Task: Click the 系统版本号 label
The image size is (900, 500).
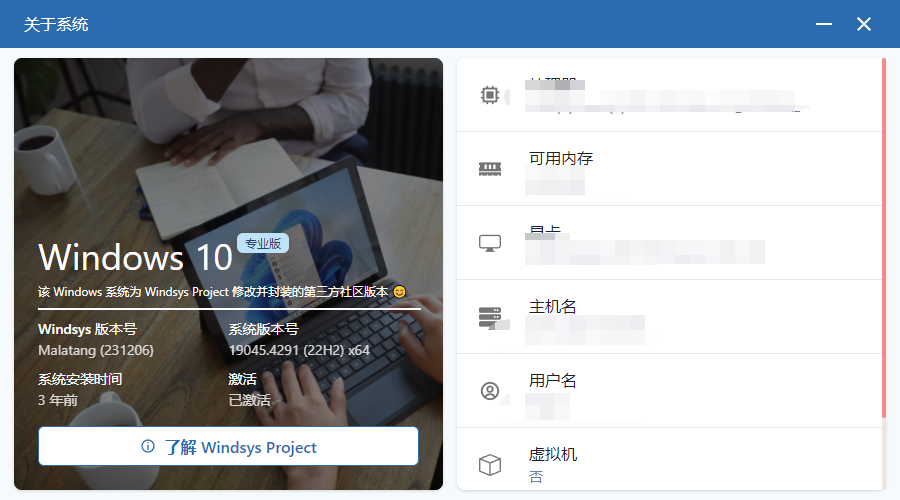Action: pos(263,330)
